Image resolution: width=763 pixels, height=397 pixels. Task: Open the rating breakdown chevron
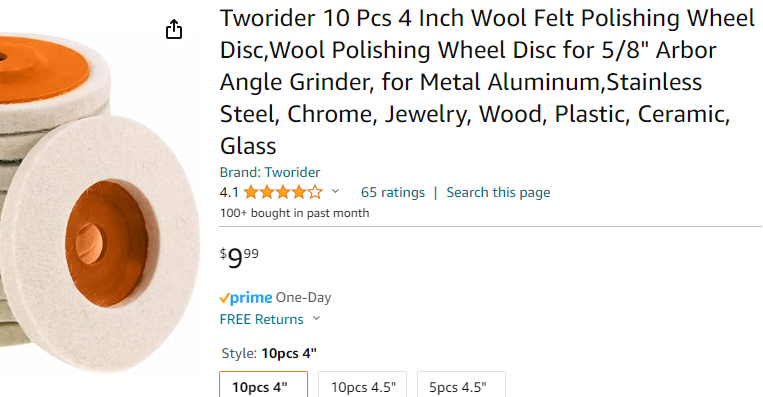point(335,191)
